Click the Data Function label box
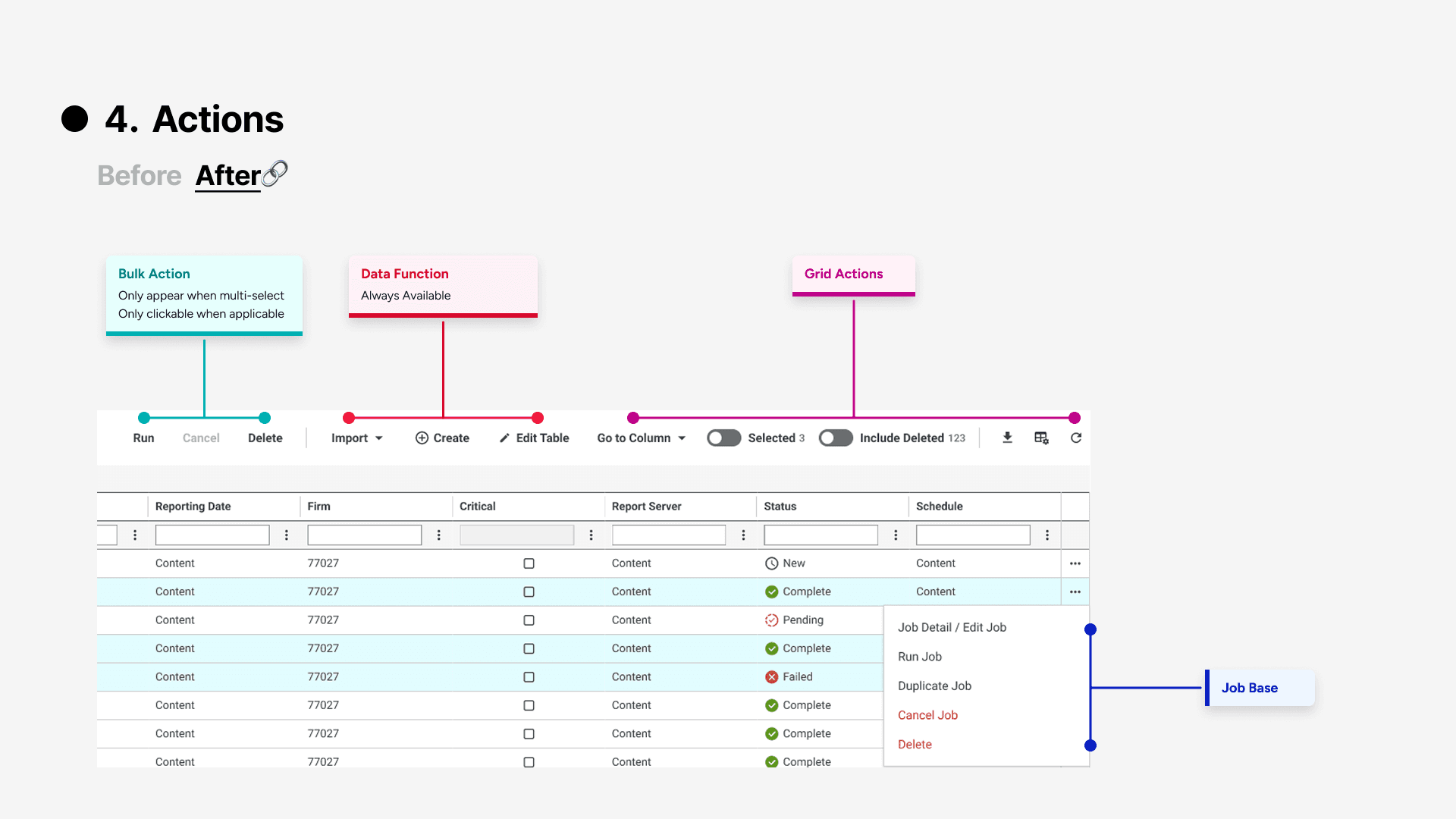The height and width of the screenshot is (819, 1456). pyautogui.click(x=443, y=286)
